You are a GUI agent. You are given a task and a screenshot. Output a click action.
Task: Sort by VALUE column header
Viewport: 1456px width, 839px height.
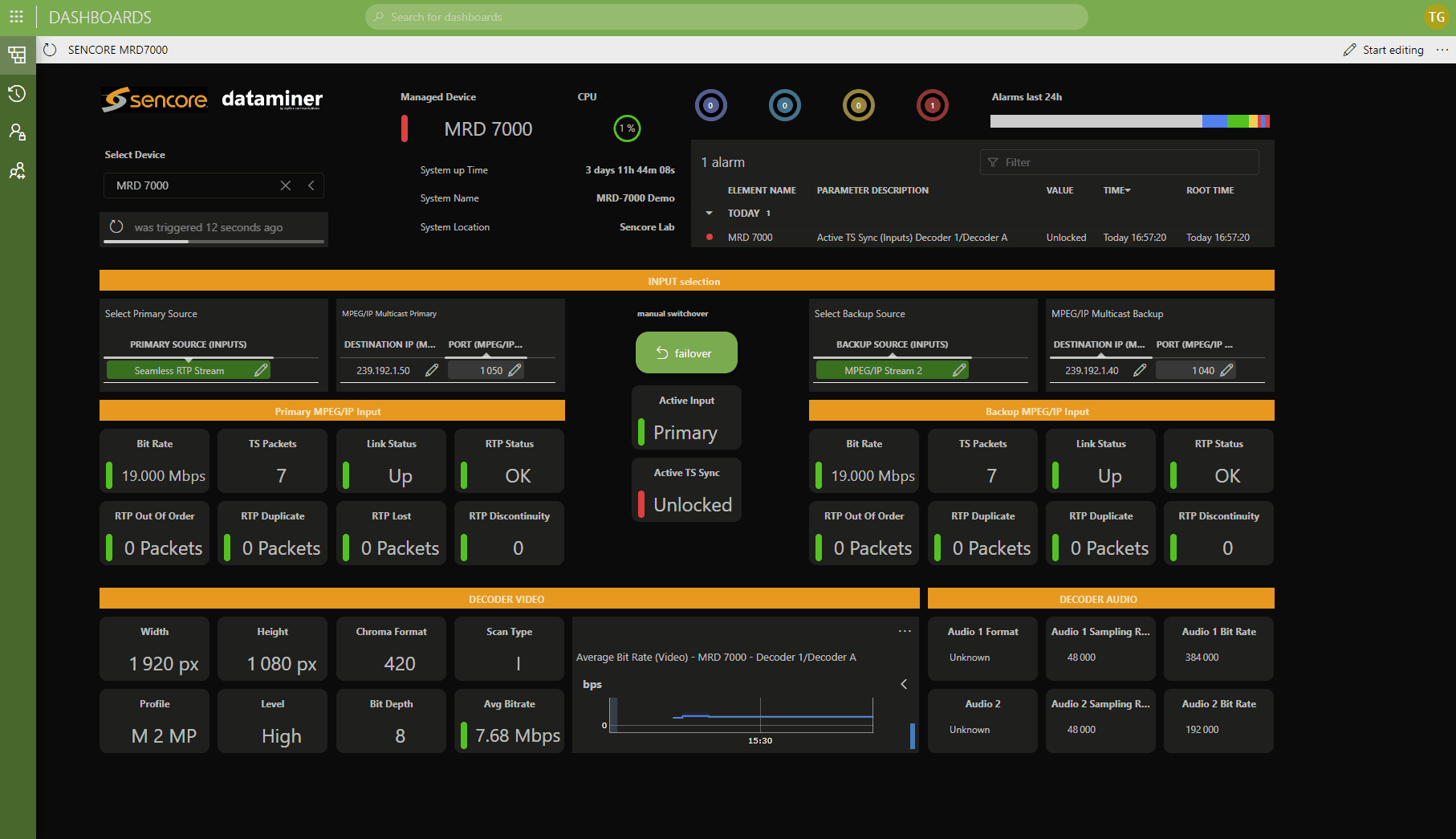[1059, 190]
